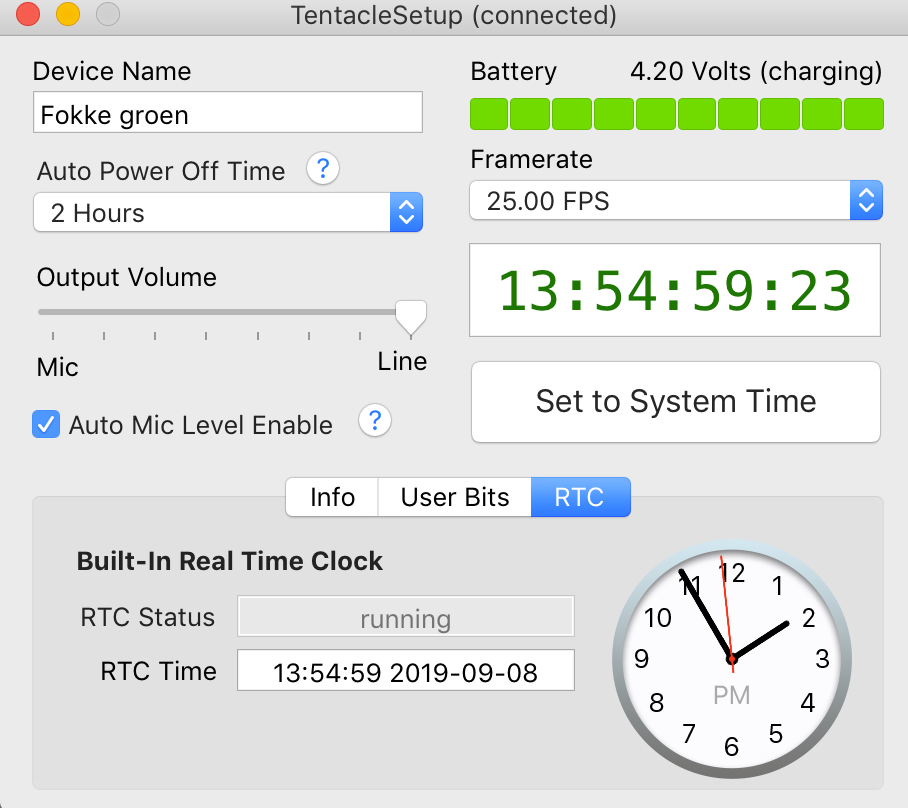
Task: Switch to the User Bits tab
Action: click(x=455, y=497)
